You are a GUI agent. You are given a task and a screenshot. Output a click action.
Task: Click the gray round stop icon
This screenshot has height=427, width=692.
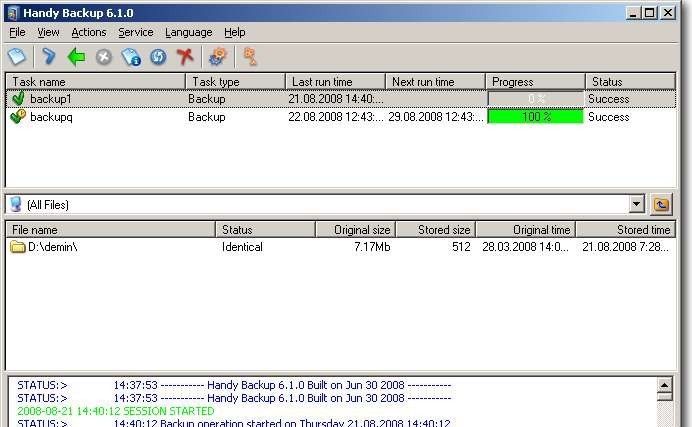tap(104, 57)
